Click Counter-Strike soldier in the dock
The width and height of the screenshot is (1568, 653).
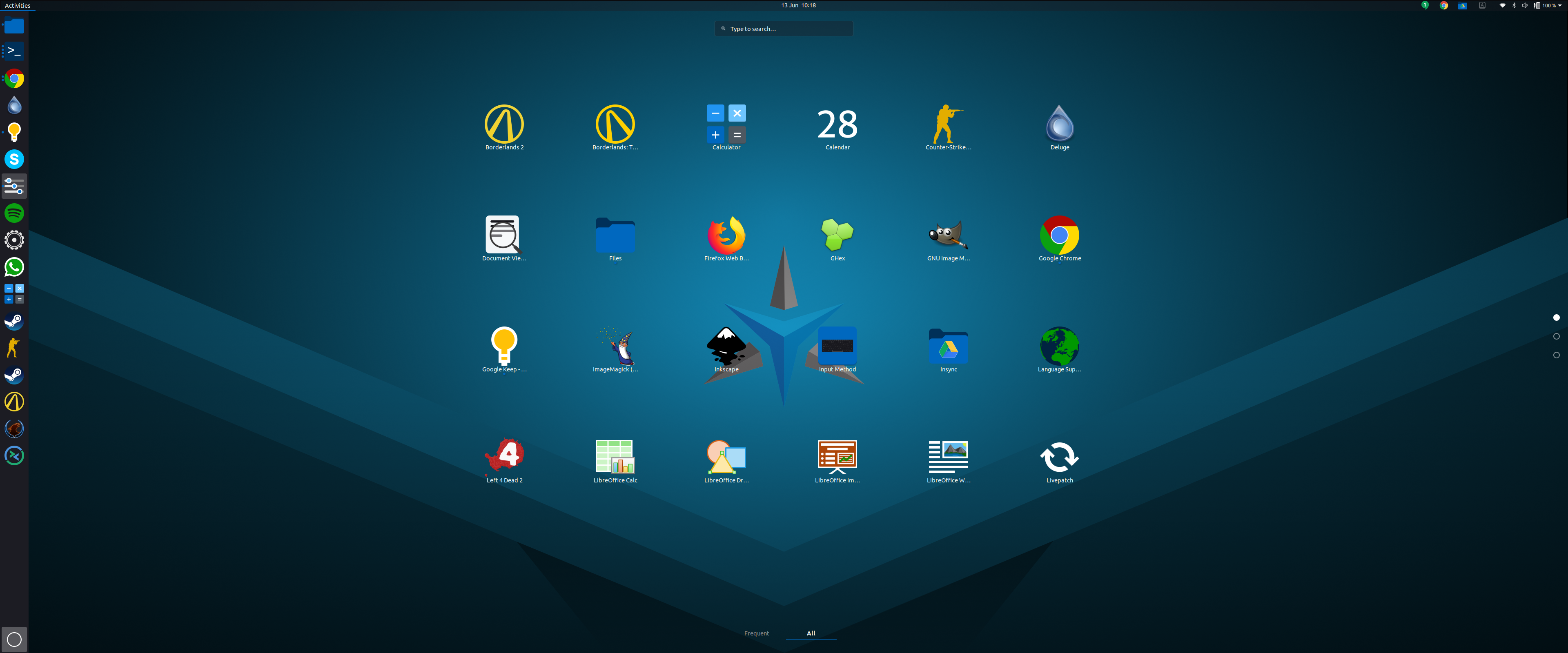[14, 347]
